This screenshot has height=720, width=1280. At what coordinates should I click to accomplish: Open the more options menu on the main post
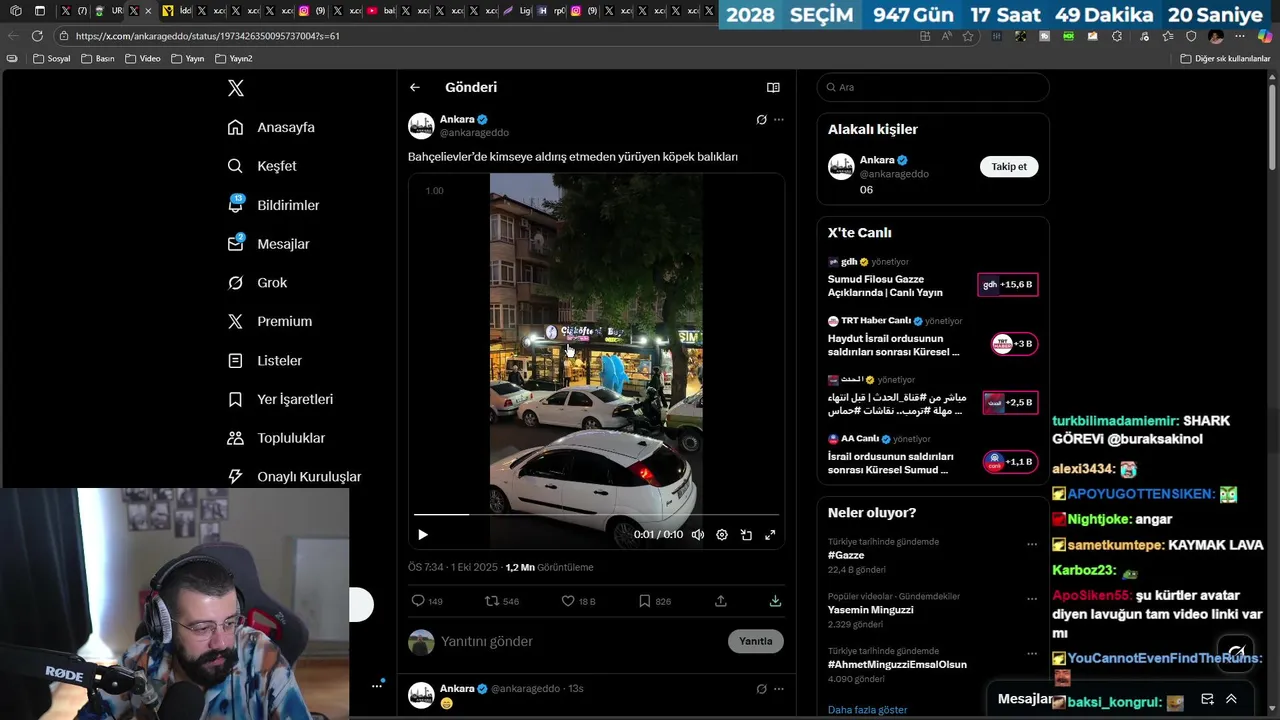pos(779,120)
